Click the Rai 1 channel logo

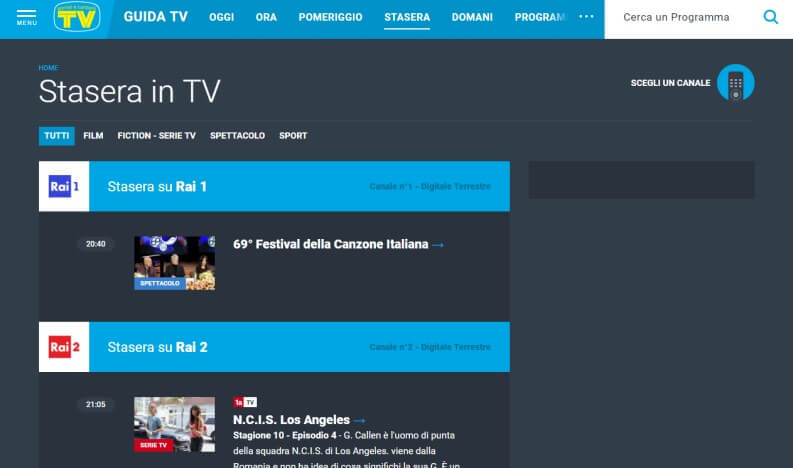(64, 186)
